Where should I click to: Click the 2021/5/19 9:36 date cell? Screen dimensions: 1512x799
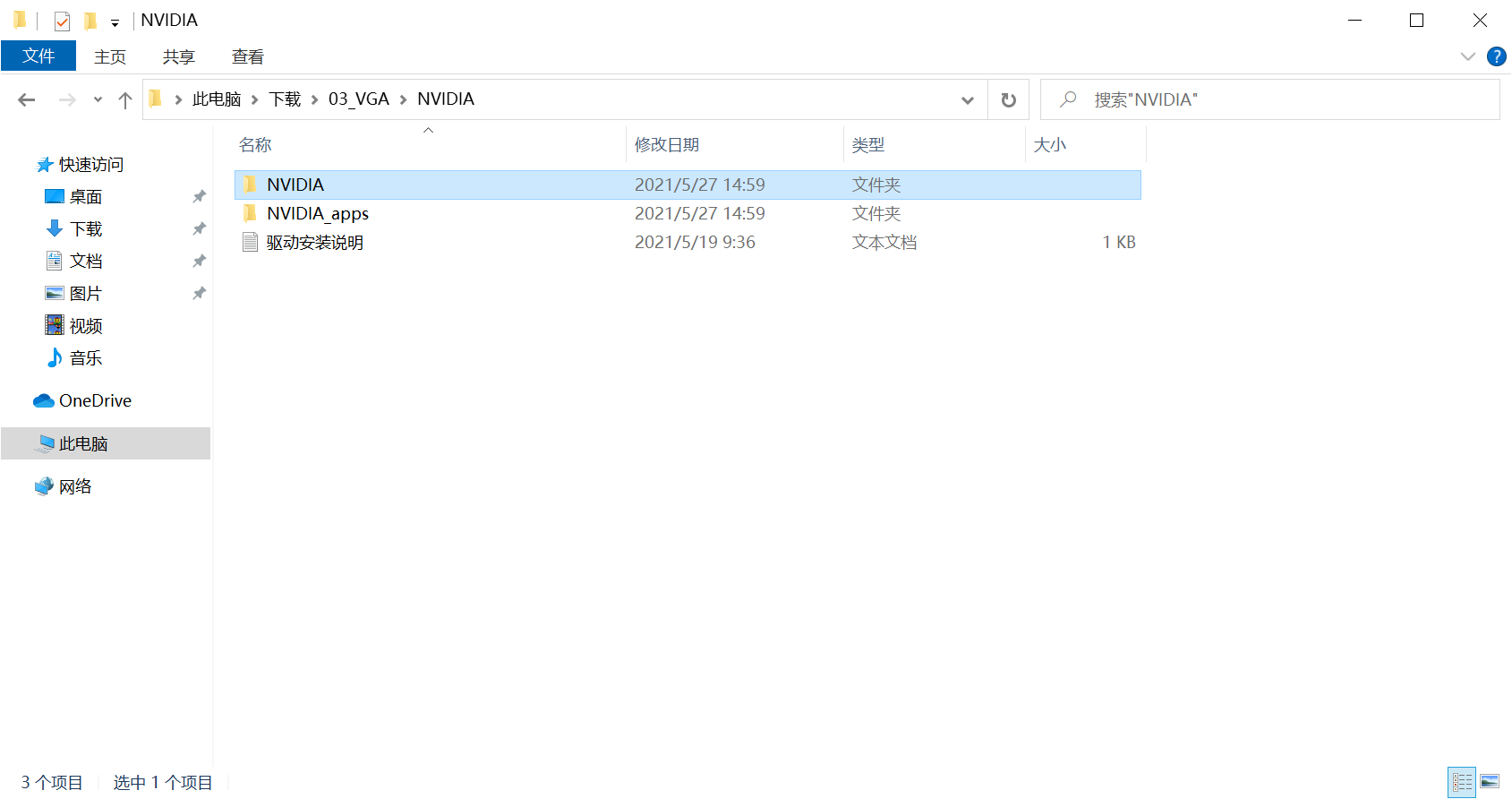coord(695,242)
